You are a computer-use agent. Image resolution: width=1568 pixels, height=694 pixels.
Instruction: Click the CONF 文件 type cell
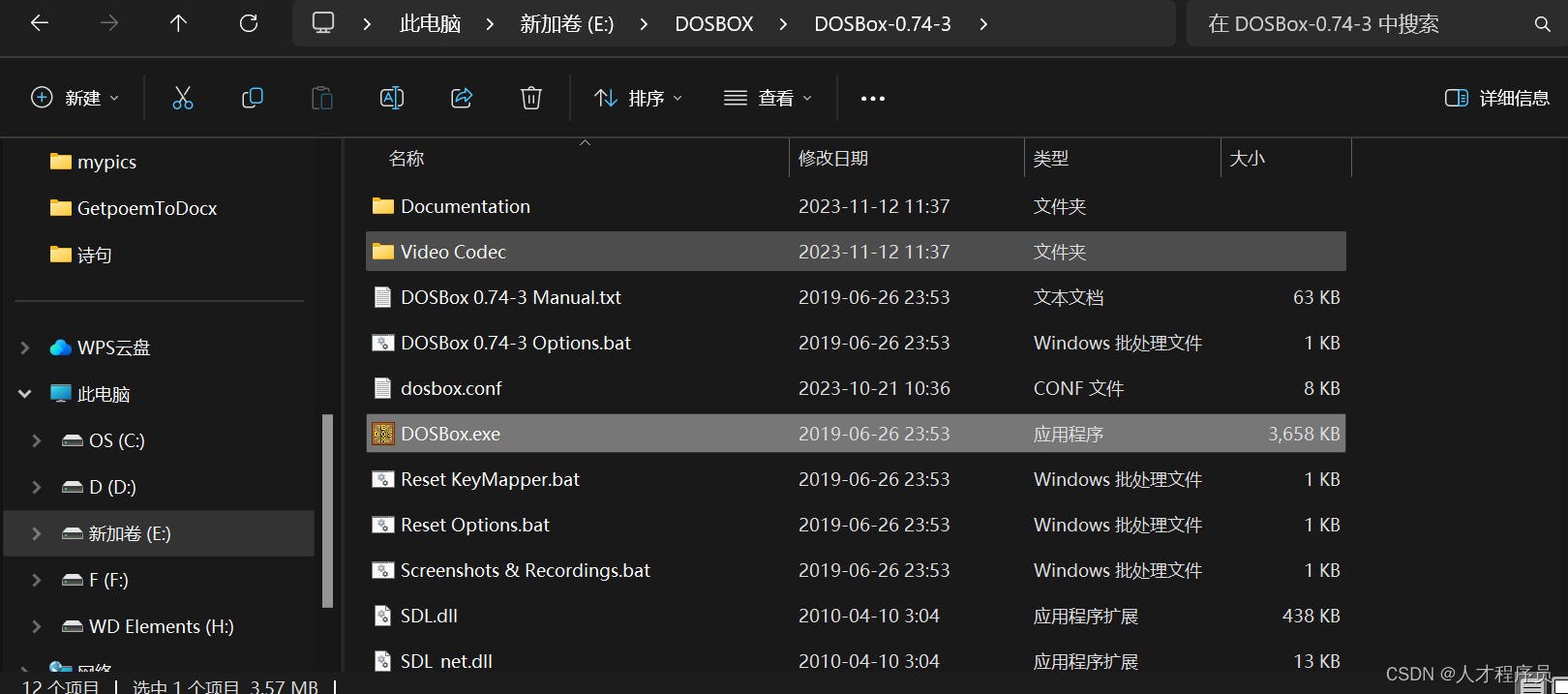click(x=1078, y=388)
